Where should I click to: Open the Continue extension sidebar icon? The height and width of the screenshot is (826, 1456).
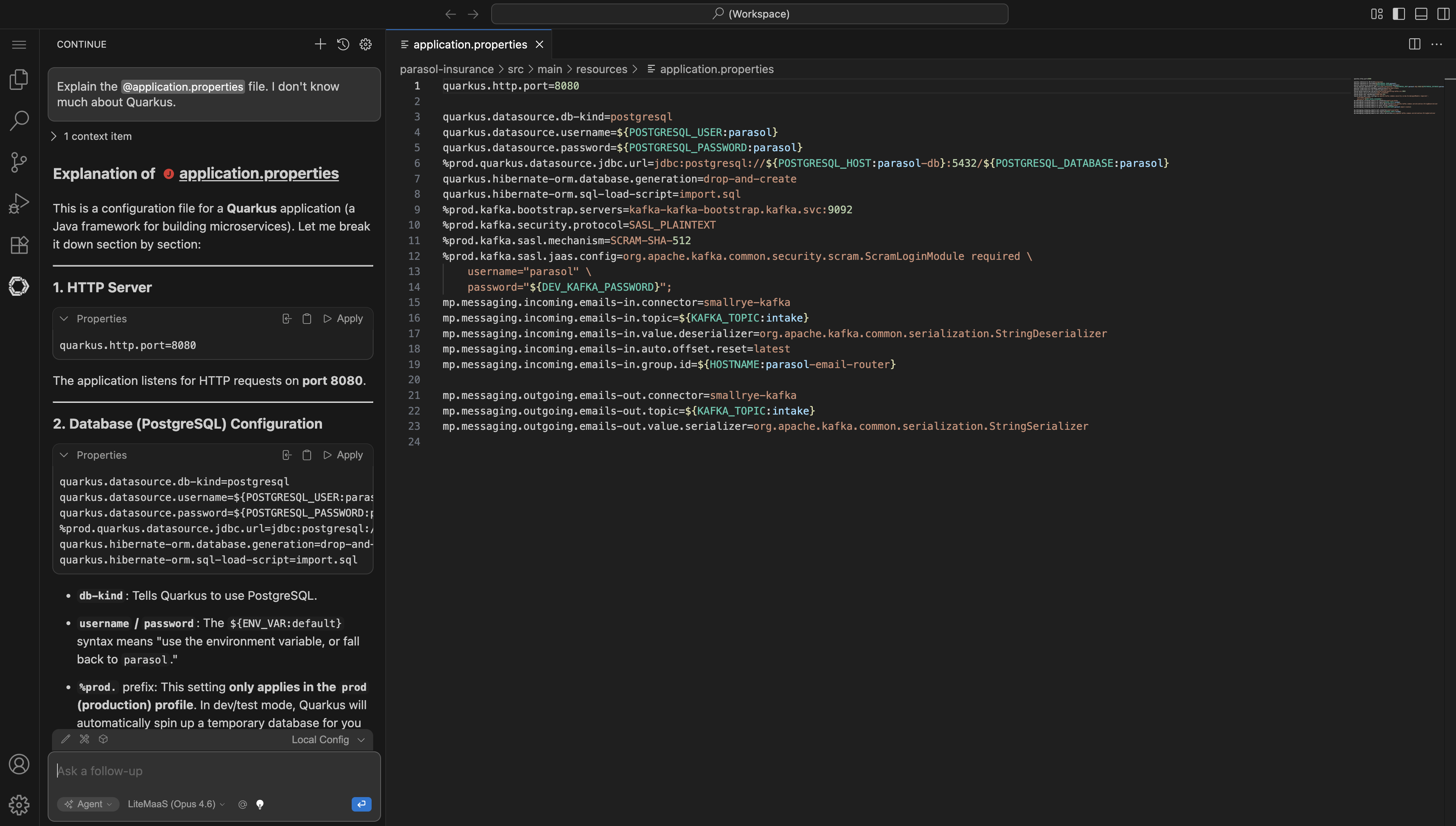[x=19, y=286]
